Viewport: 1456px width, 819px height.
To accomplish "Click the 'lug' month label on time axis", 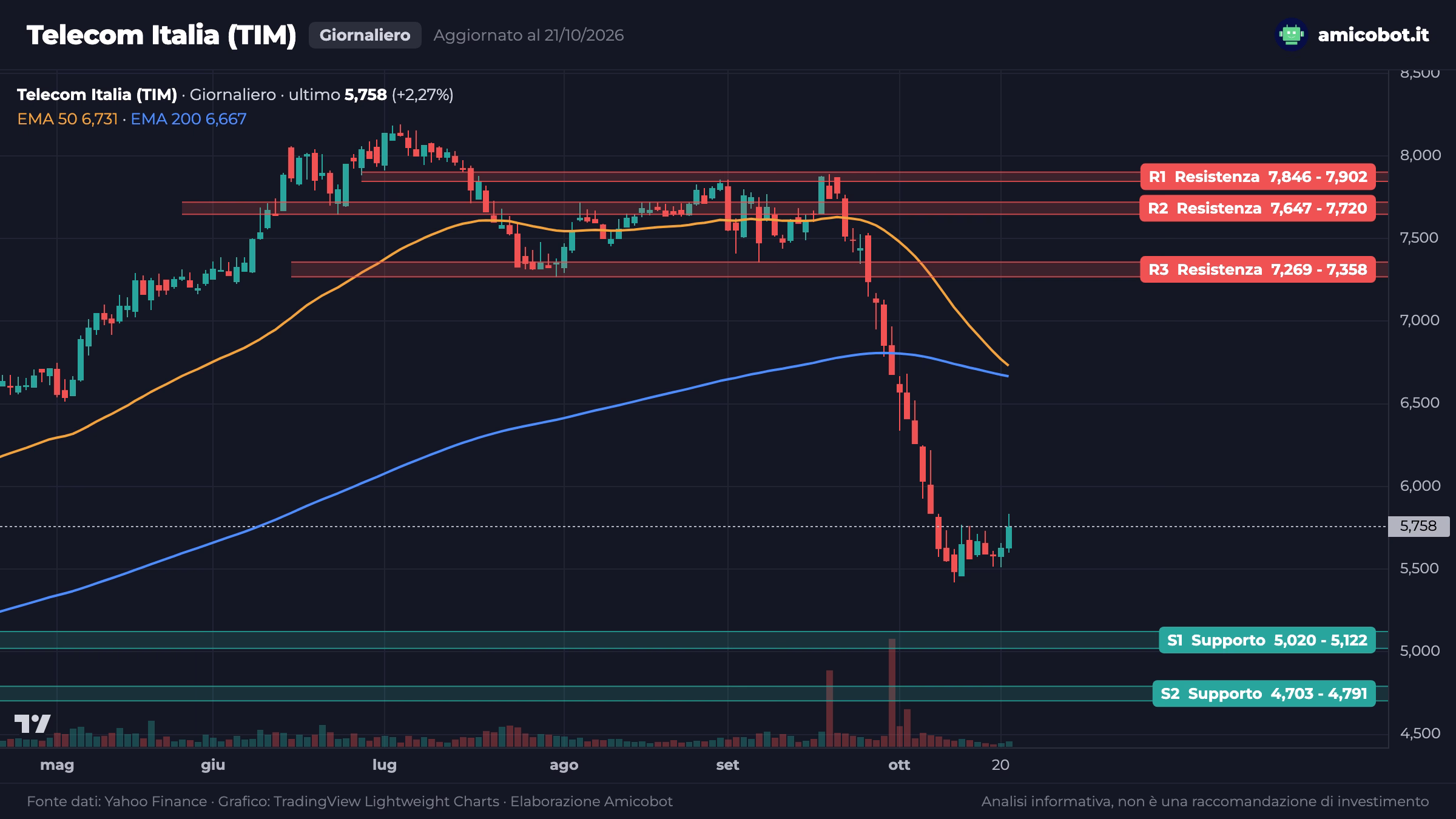I will click(x=384, y=765).
